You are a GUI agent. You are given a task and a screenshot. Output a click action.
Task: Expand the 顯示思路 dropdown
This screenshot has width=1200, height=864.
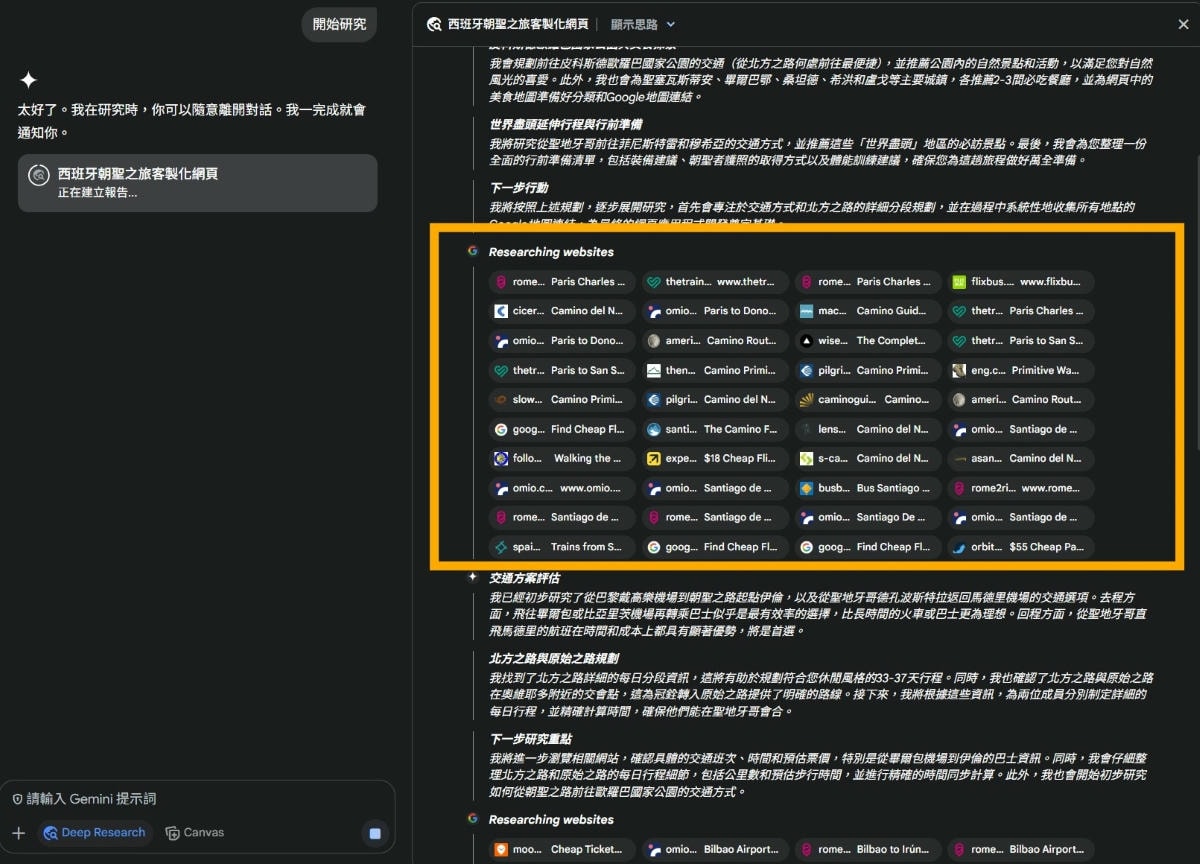pos(643,24)
